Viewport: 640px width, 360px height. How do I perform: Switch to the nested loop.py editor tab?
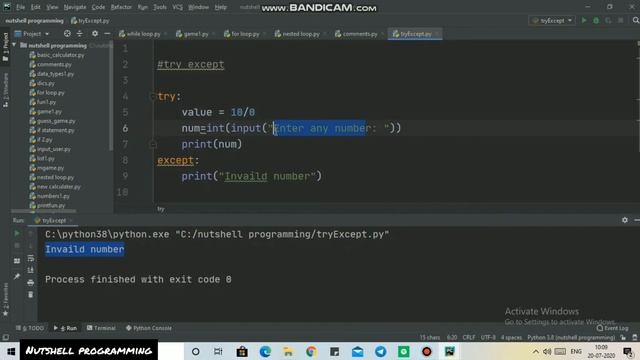(300, 34)
